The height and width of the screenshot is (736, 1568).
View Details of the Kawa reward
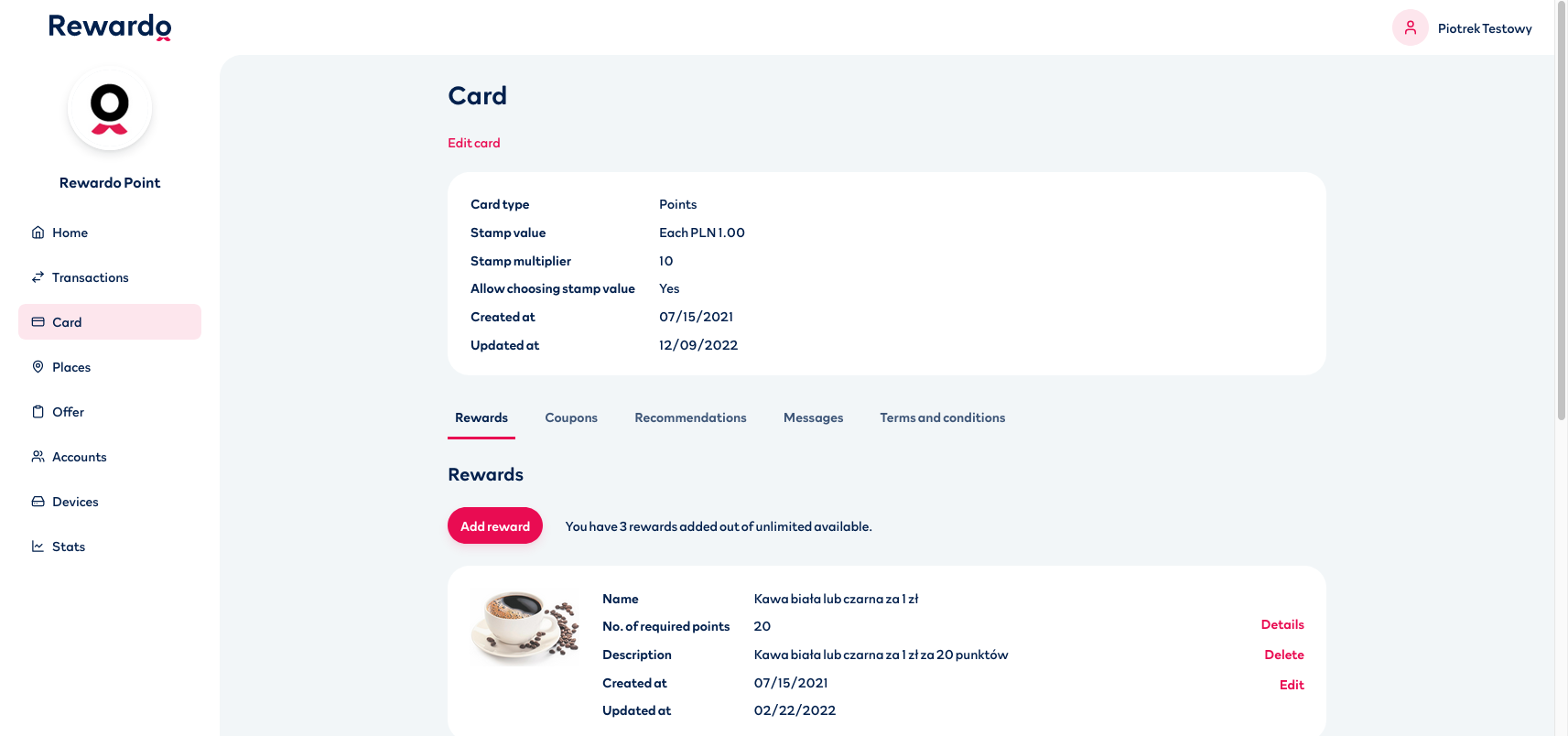pyautogui.click(x=1281, y=624)
